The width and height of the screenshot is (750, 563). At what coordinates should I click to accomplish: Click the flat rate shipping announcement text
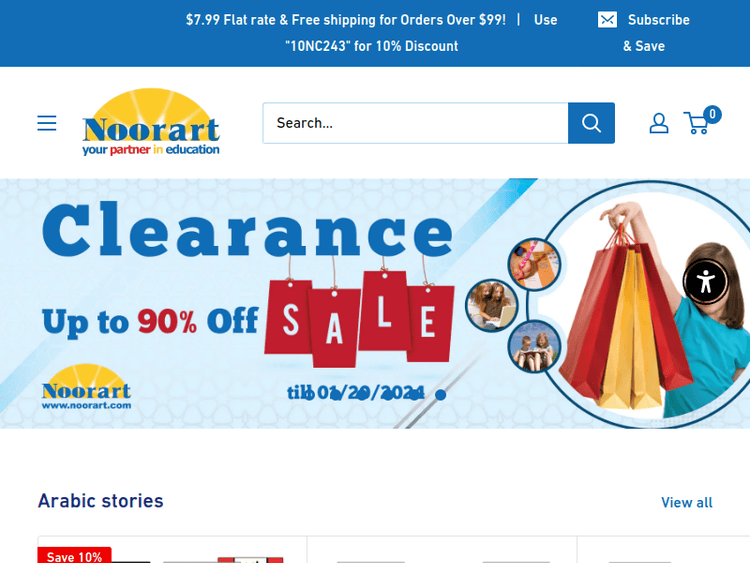click(371, 33)
